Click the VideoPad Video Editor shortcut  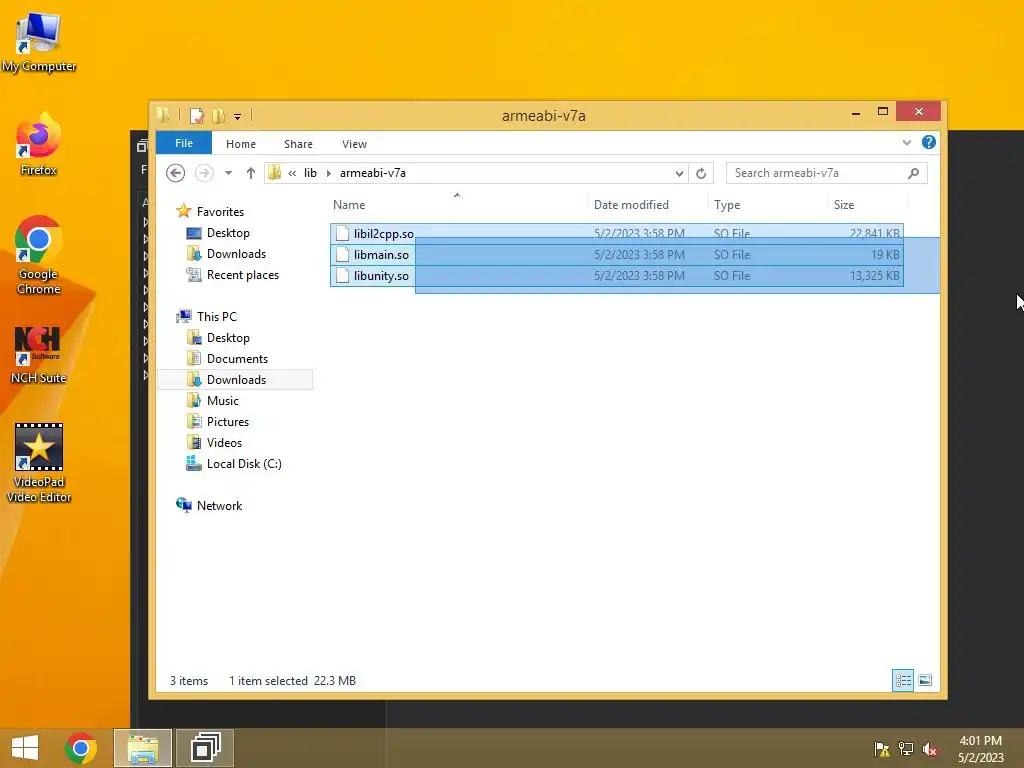click(39, 463)
